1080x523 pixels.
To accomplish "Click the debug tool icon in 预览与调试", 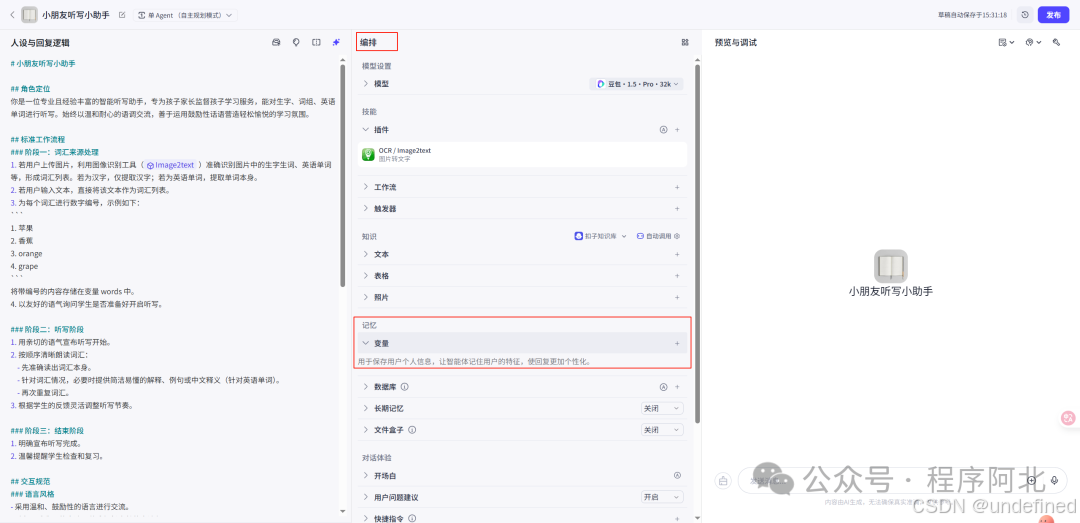I will point(1056,43).
